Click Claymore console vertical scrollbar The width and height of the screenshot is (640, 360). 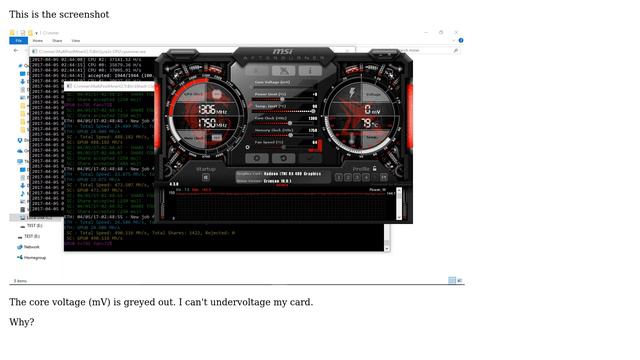click(x=387, y=237)
